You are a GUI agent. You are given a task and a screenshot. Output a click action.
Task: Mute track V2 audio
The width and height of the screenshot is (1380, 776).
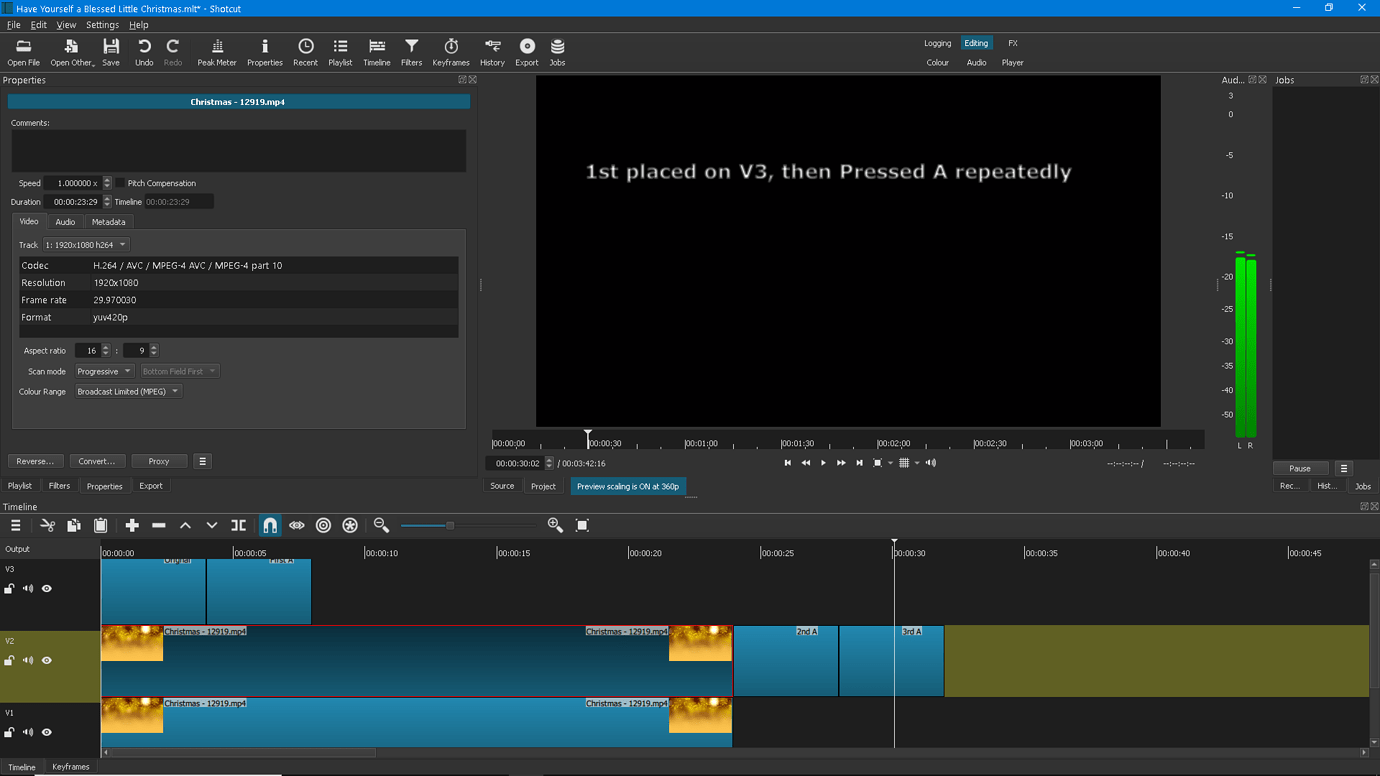pos(28,661)
